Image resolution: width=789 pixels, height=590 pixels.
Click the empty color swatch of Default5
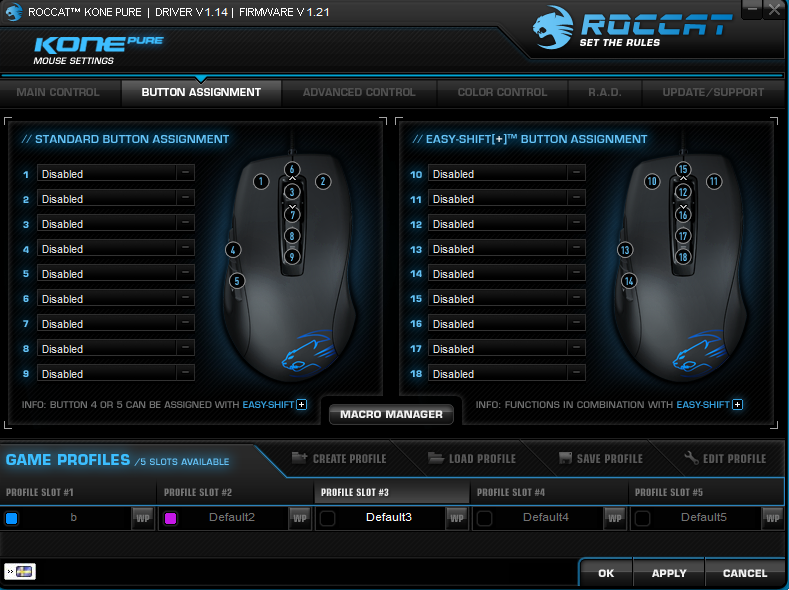[x=643, y=518]
